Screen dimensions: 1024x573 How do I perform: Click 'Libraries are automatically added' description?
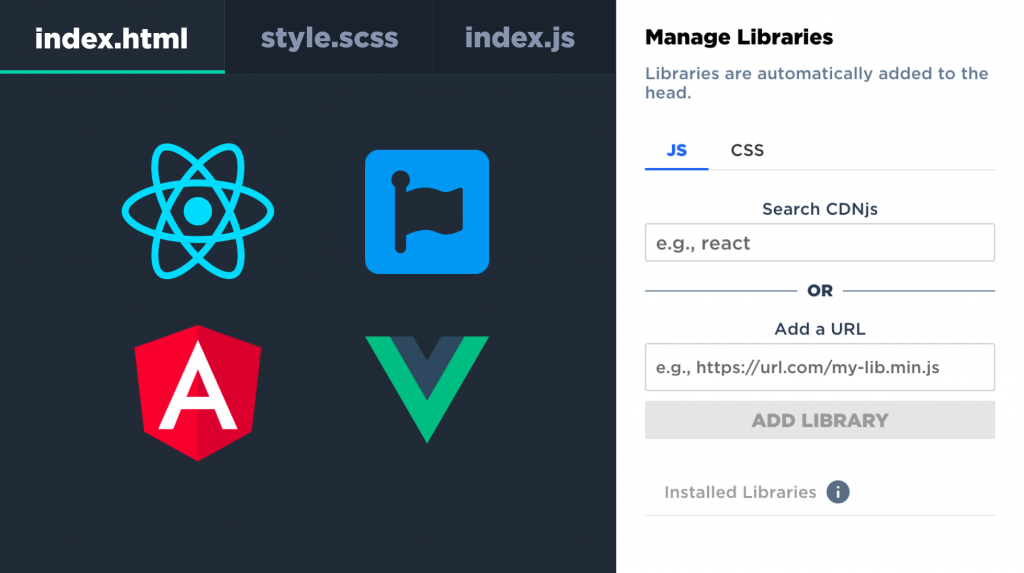click(816, 83)
